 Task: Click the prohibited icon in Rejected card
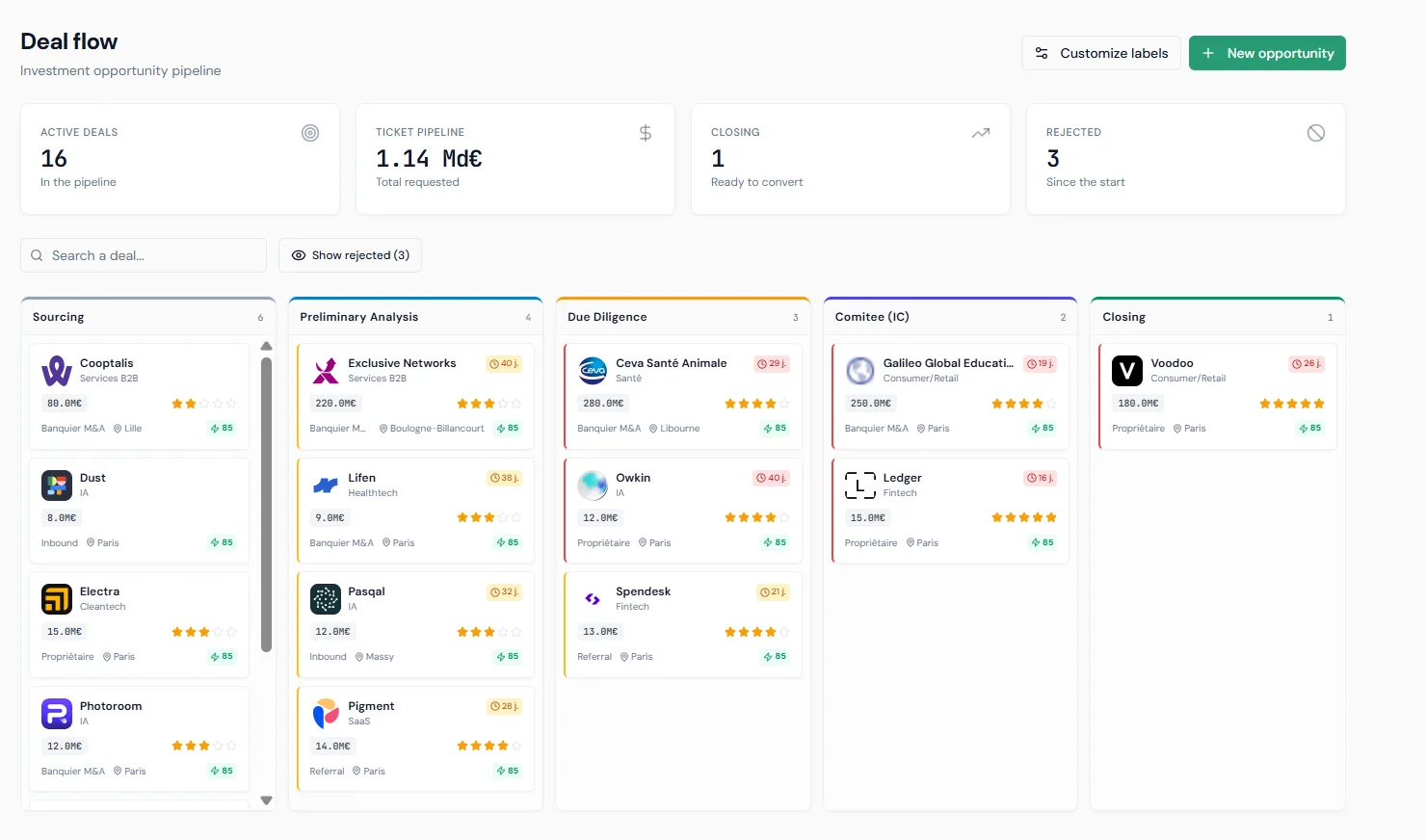[1316, 133]
